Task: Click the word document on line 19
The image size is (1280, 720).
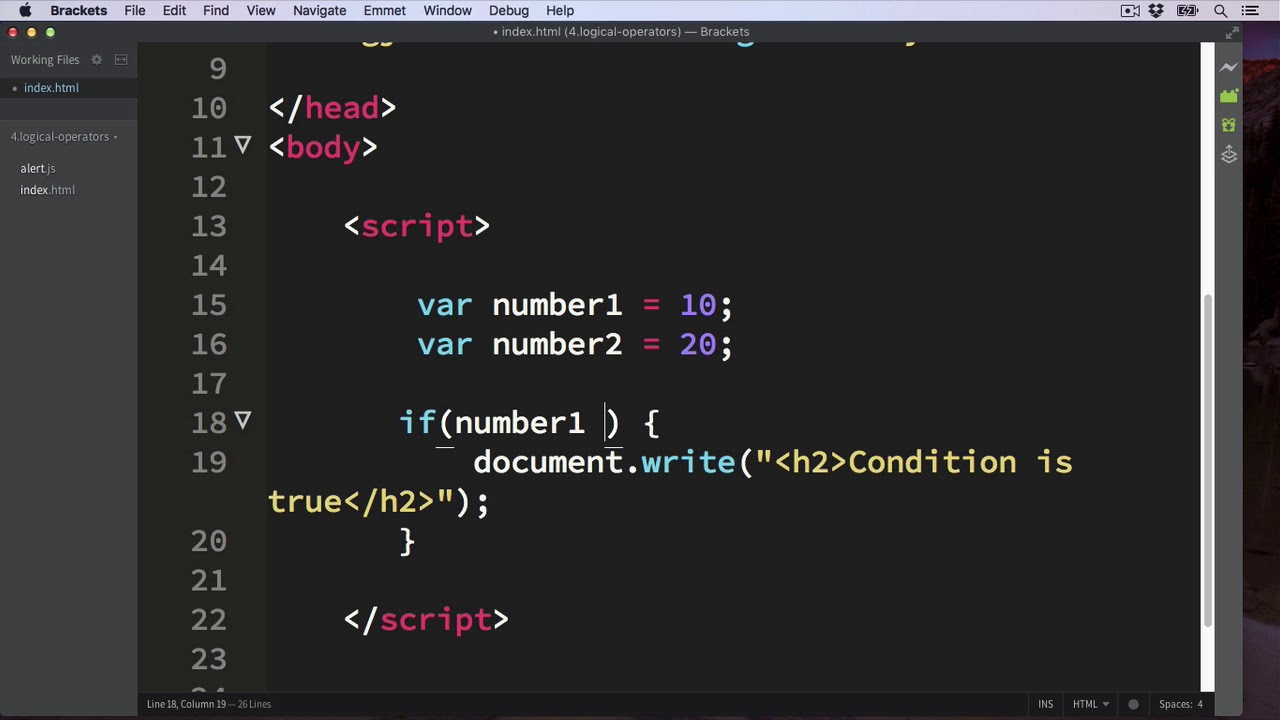Action: 548,462
